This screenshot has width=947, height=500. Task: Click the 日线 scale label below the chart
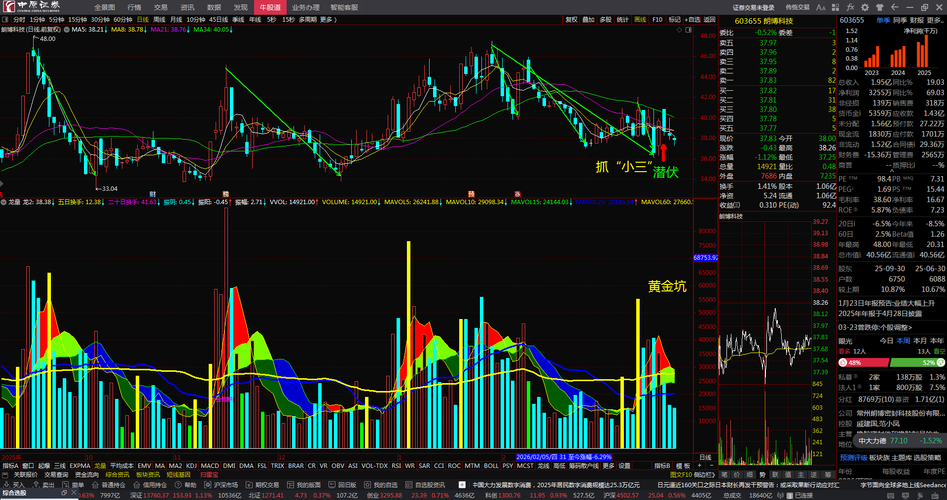pyautogui.click(x=705, y=457)
